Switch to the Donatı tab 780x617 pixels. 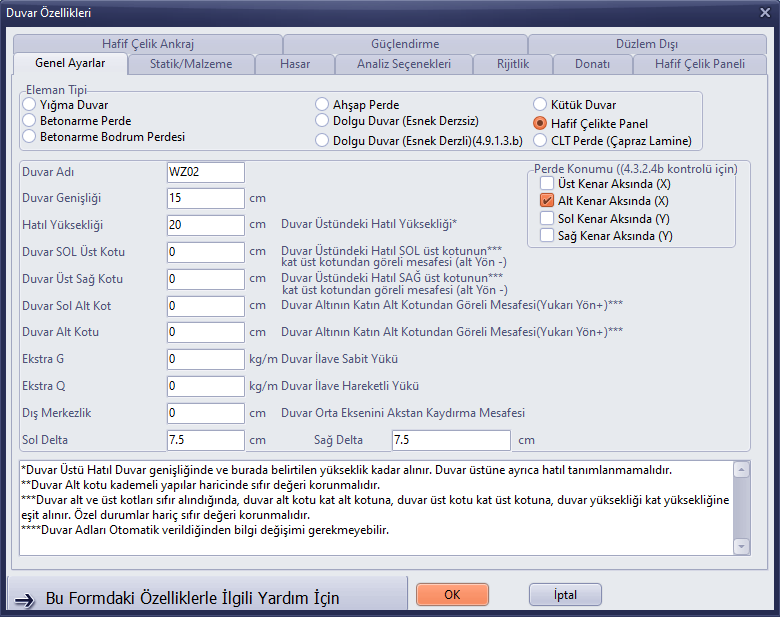592,64
